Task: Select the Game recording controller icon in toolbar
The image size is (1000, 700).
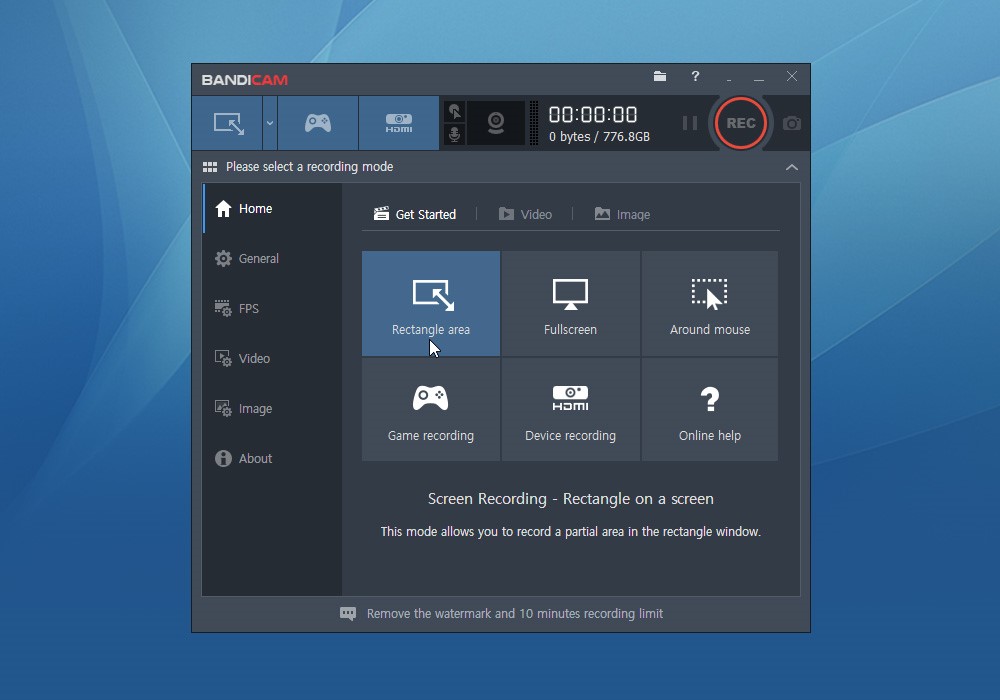Action: pos(318,122)
